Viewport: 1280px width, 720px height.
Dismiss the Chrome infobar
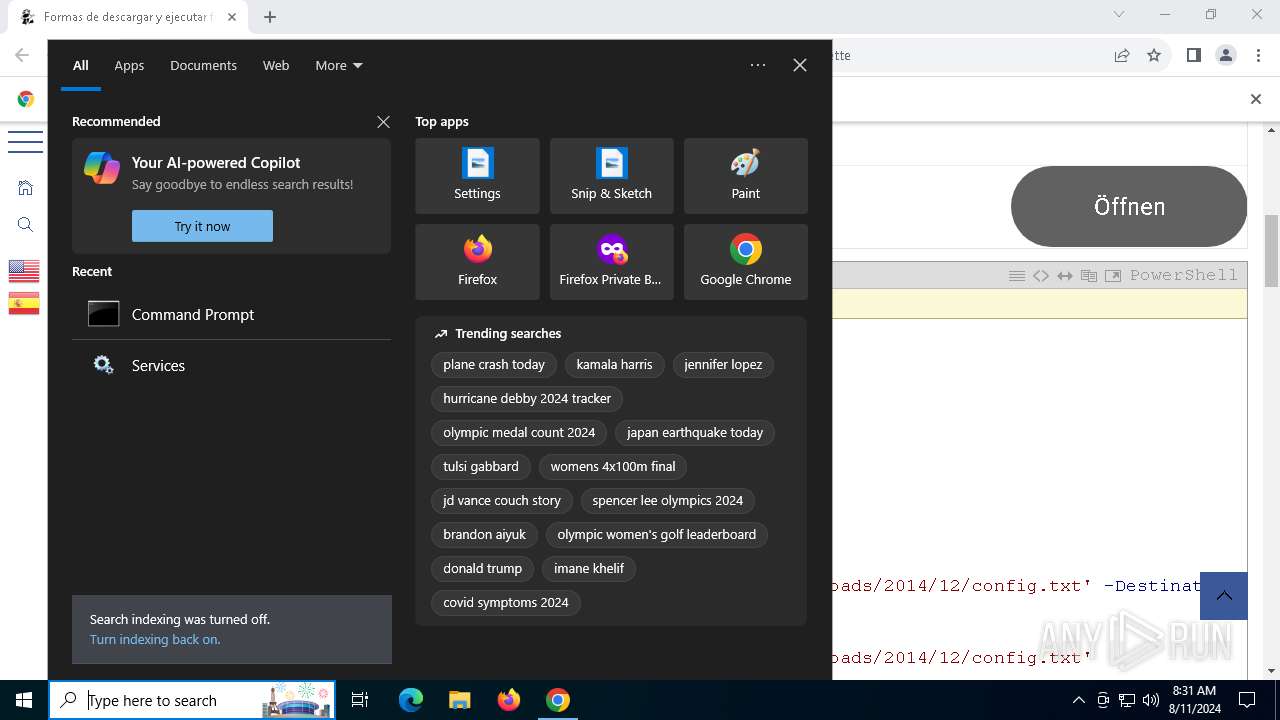point(1256,99)
